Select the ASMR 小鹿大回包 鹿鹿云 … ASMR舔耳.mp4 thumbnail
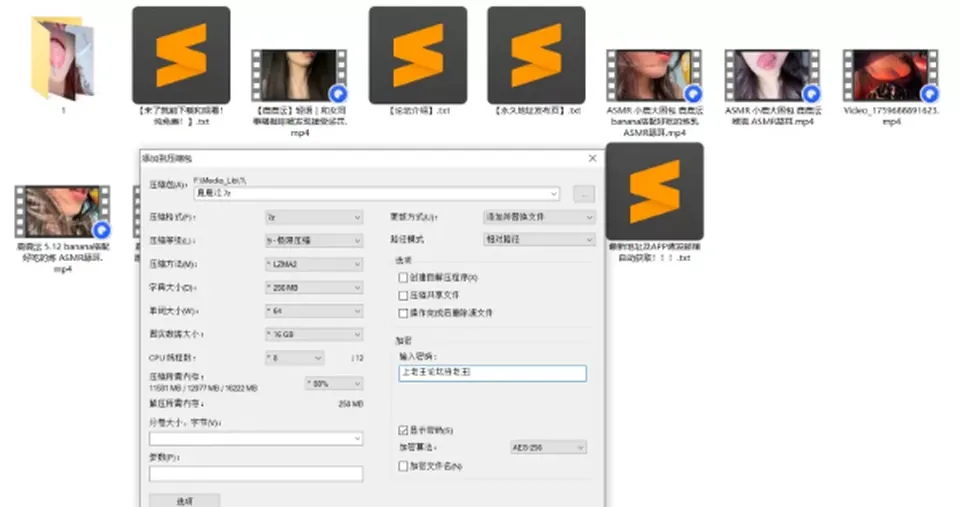Viewport: 960px width, 507px height. click(773, 75)
